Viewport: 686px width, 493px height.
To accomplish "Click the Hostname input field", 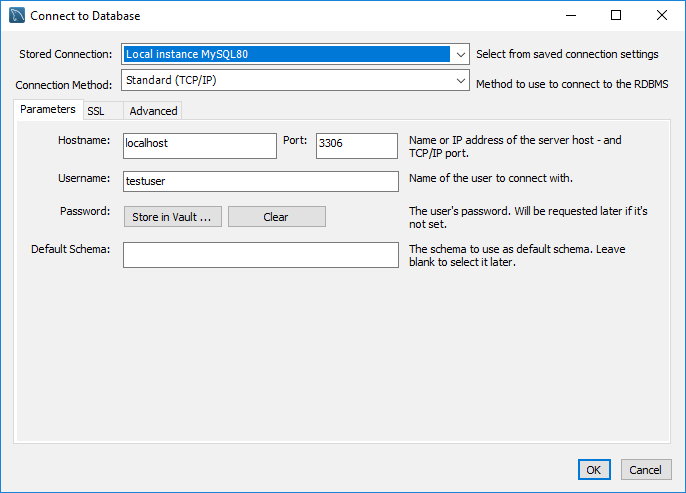I will 199,145.
